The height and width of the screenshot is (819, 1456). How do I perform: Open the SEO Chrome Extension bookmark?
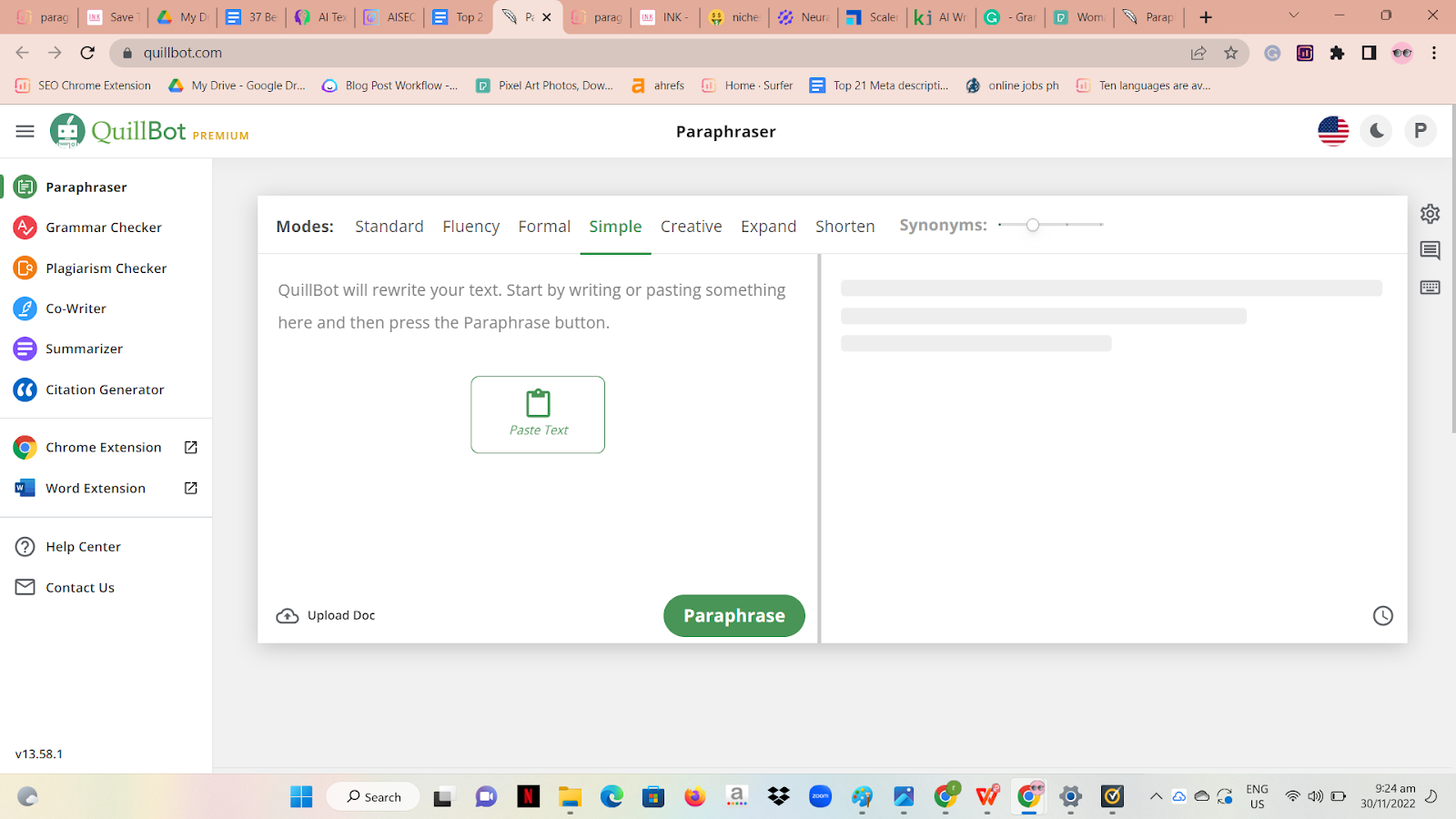pyautogui.click(x=84, y=86)
